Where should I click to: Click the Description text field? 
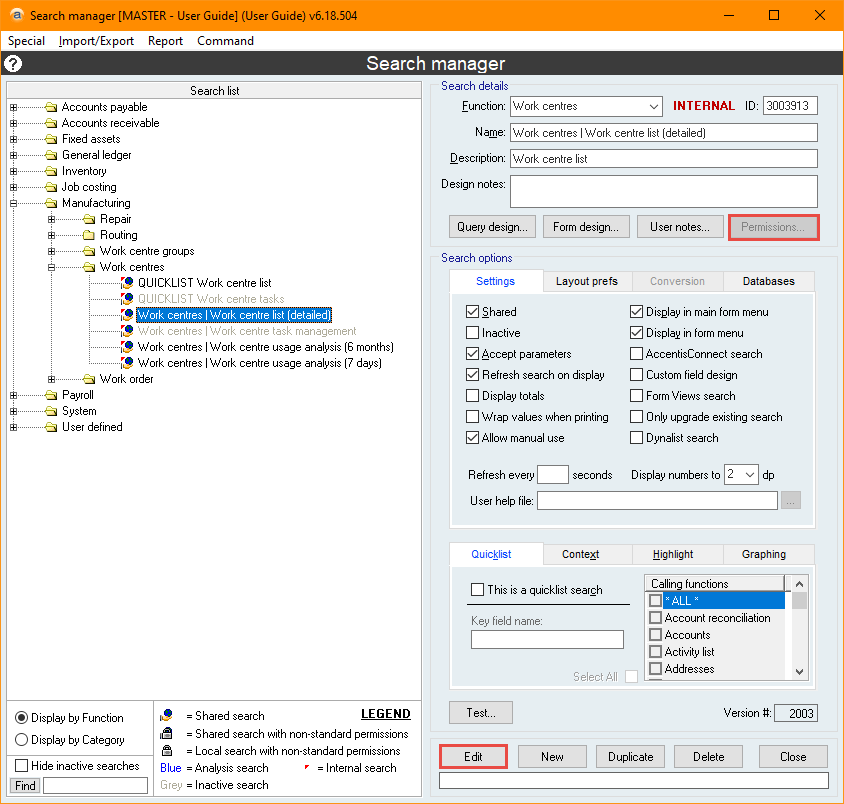click(x=663, y=159)
